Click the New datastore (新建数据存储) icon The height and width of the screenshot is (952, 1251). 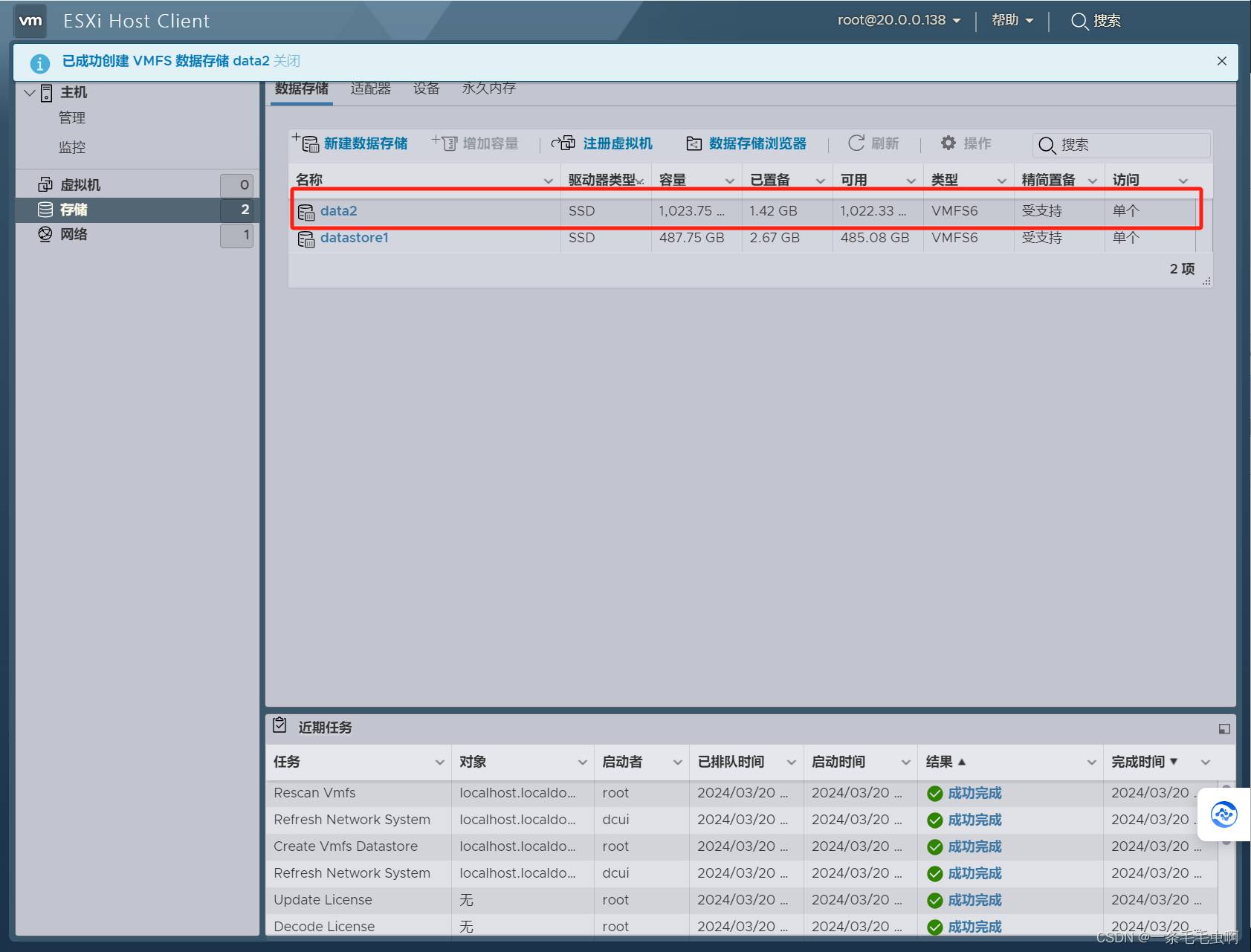306,143
